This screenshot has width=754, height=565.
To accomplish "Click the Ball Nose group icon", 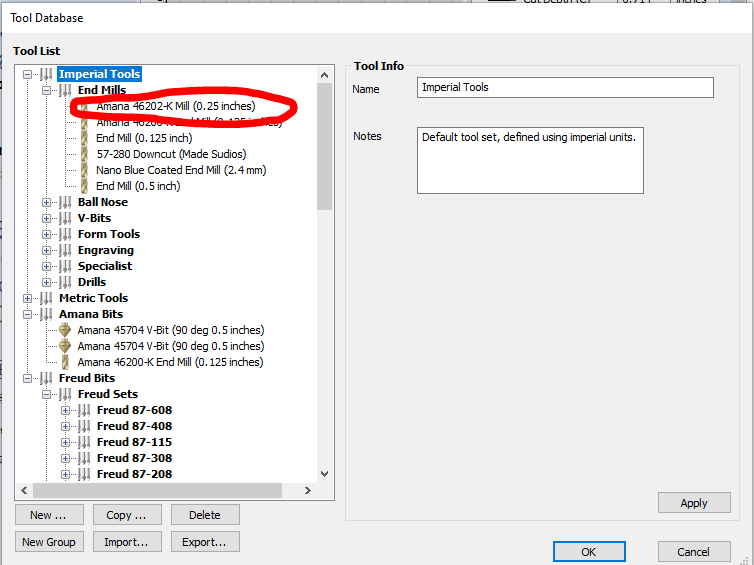I will [x=65, y=202].
